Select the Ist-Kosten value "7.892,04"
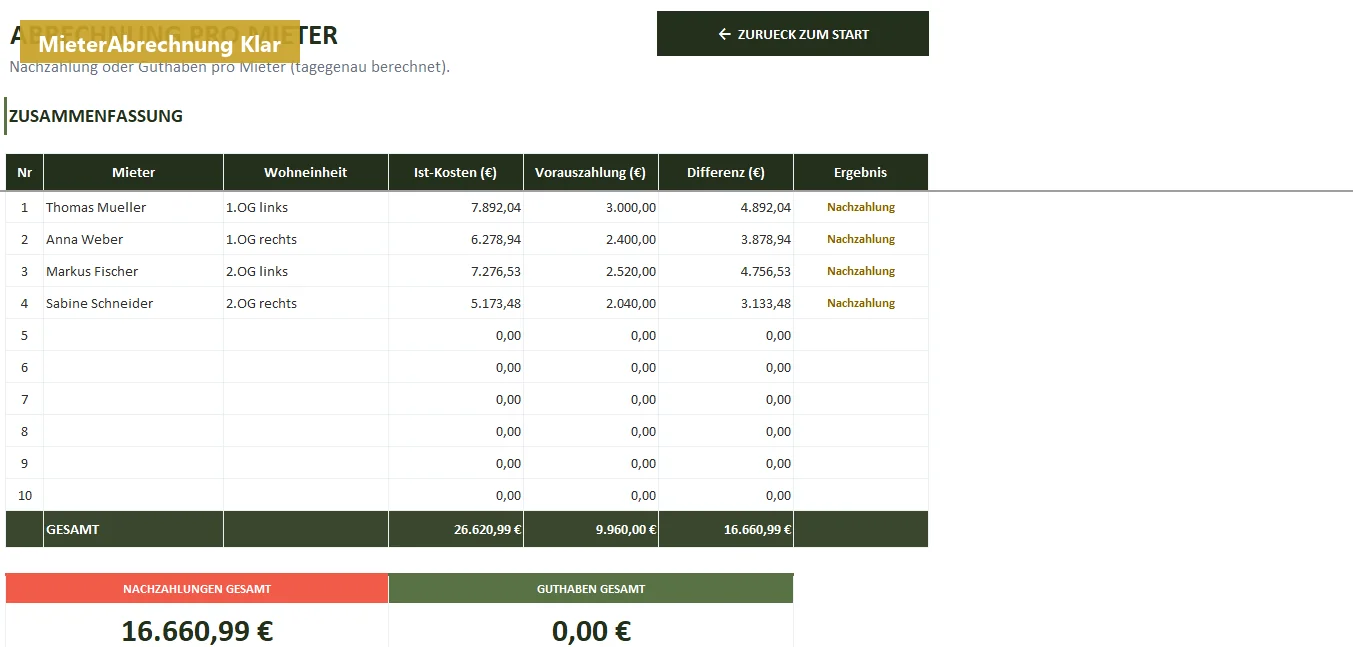This screenshot has height=647, width=1353. tap(456, 207)
